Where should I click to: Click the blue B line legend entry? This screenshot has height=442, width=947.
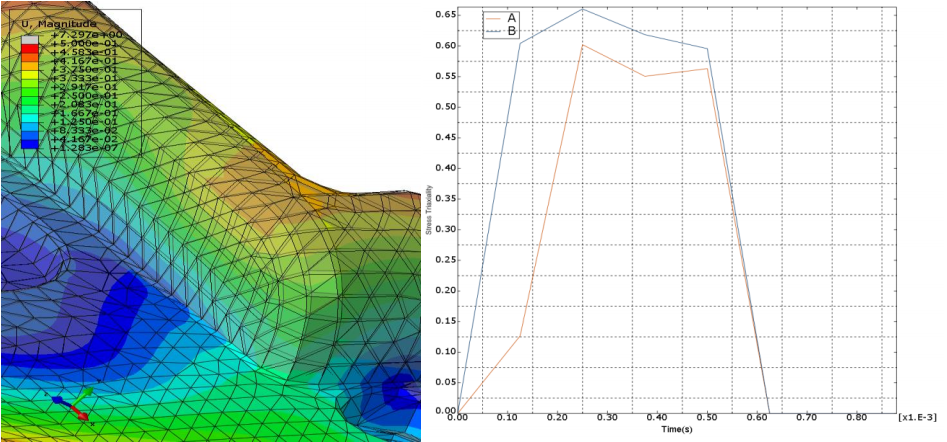(x=502, y=31)
